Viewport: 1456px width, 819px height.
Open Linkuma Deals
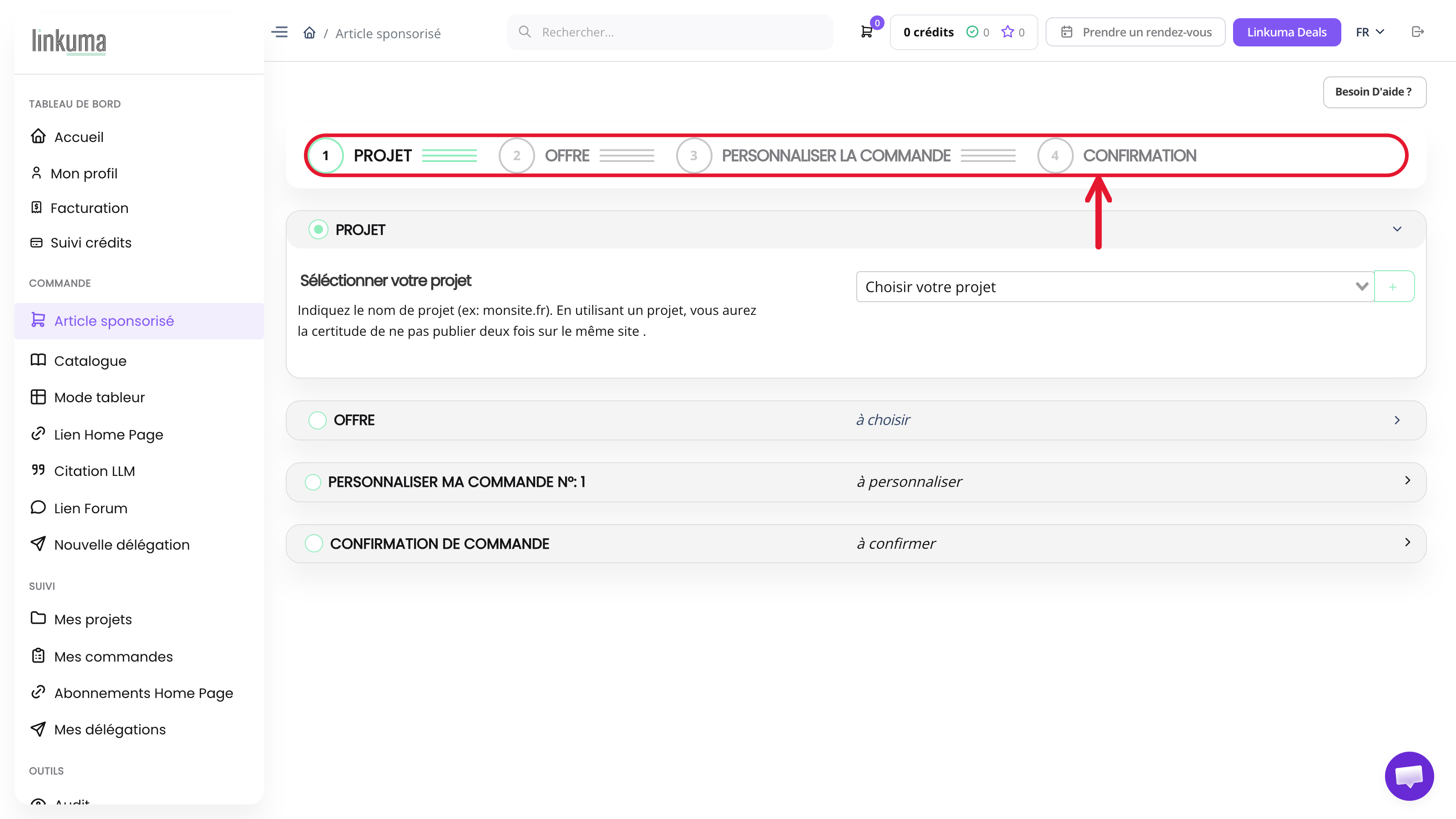tap(1286, 32)
